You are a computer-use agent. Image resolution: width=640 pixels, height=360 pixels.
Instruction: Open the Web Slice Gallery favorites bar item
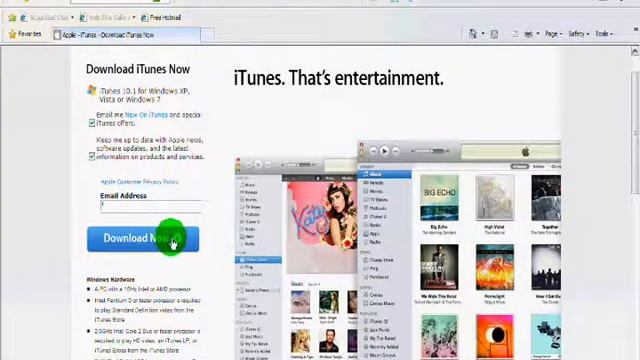[x=107, y=18]
